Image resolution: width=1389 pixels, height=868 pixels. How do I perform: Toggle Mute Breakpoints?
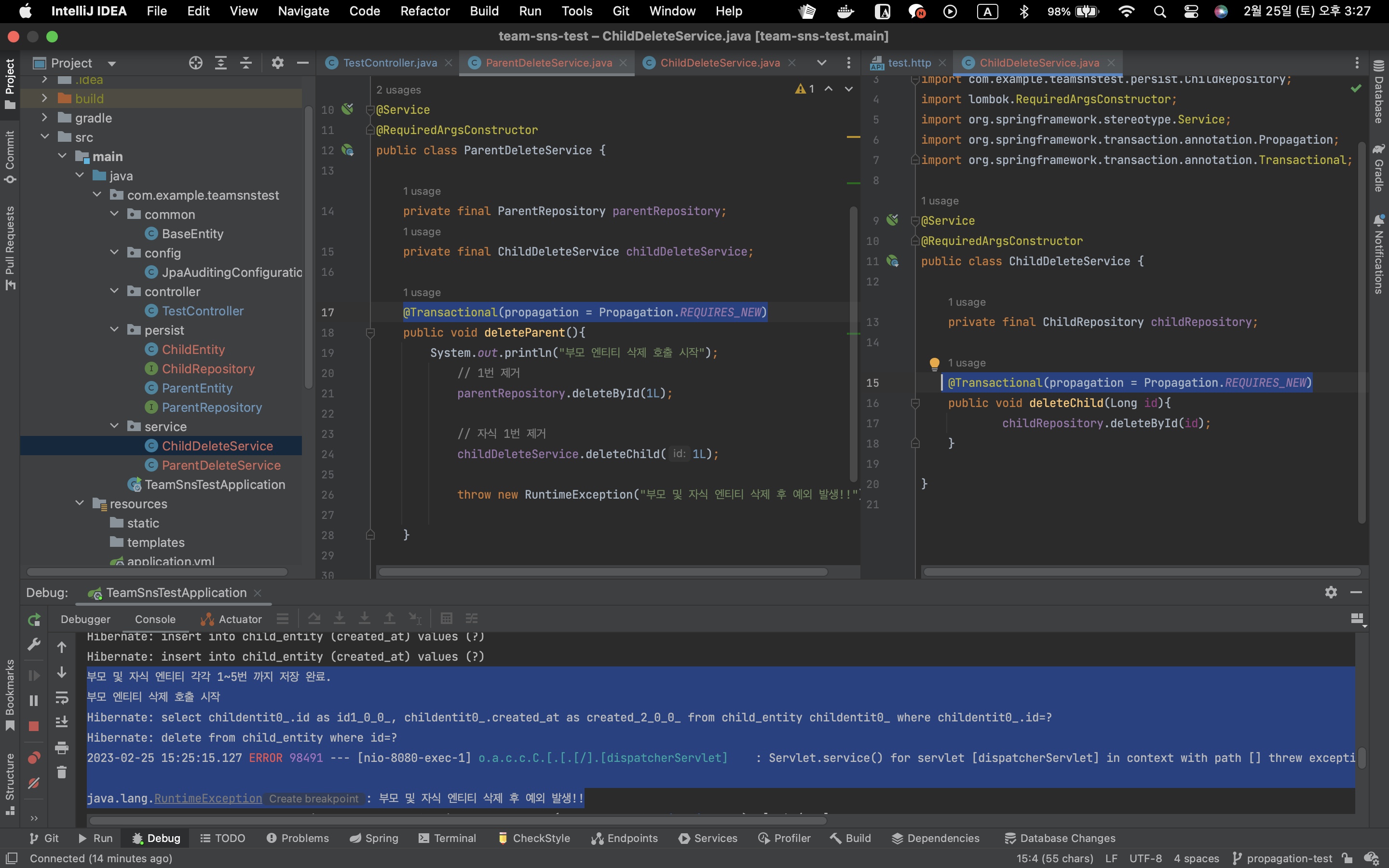click(34, 783)
